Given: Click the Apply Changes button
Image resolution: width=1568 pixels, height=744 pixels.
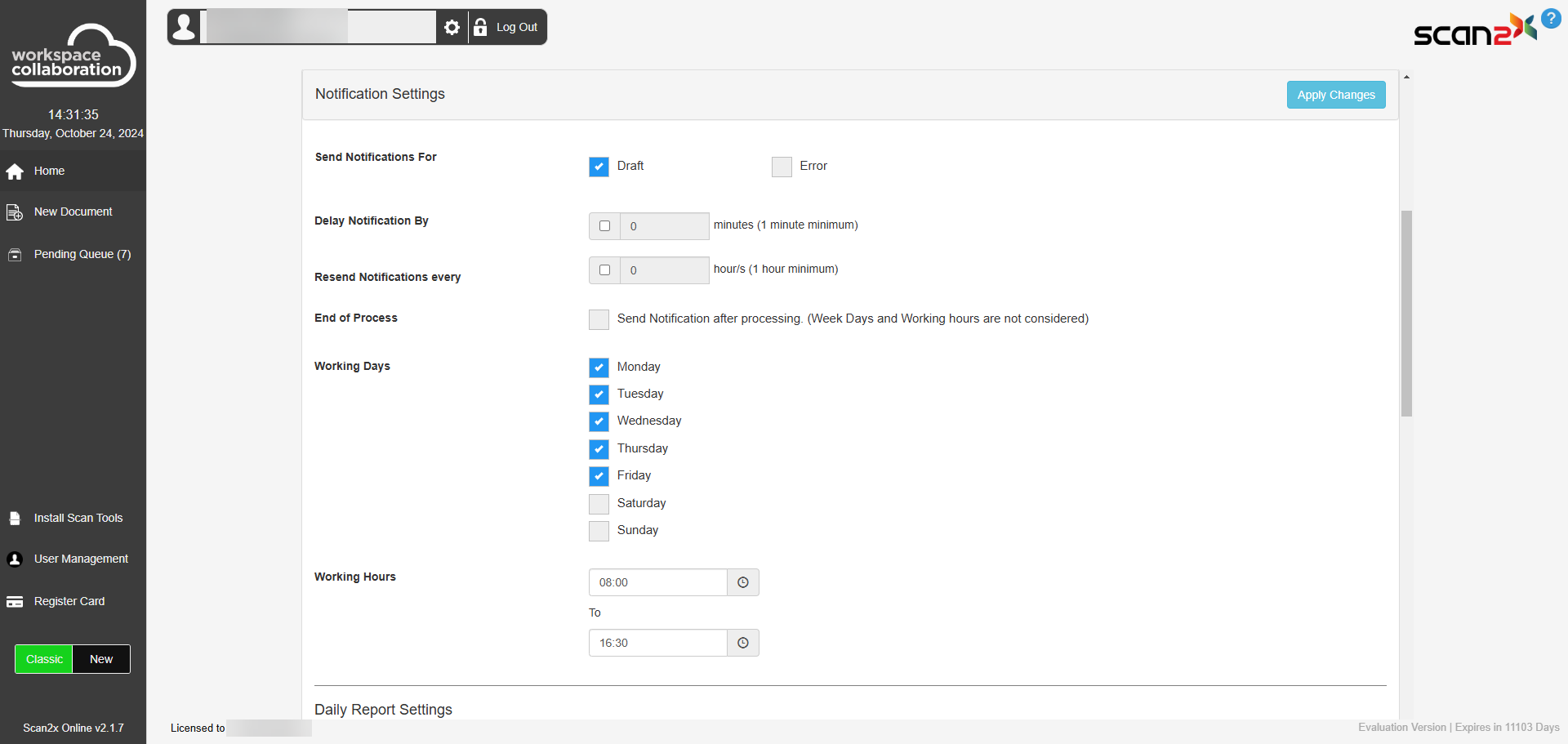Looking at the screenshot, I should 1335,95.
